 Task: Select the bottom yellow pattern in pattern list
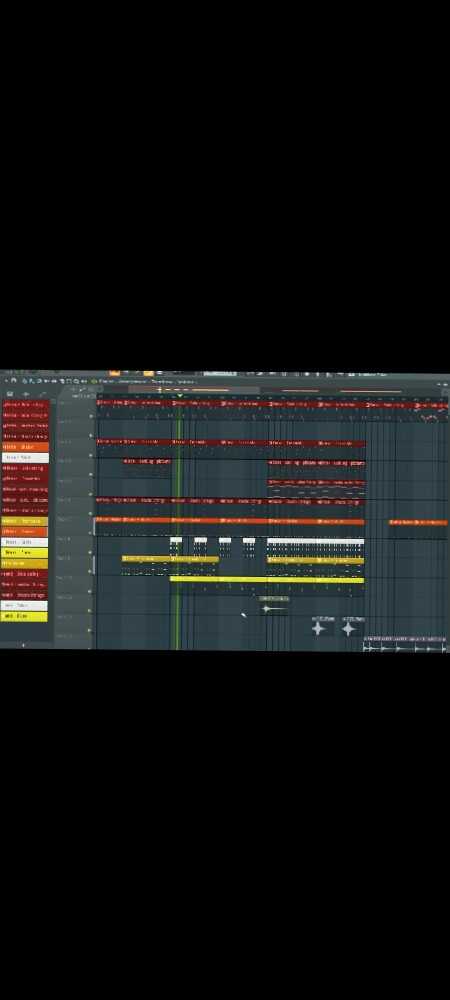(24, 617)
